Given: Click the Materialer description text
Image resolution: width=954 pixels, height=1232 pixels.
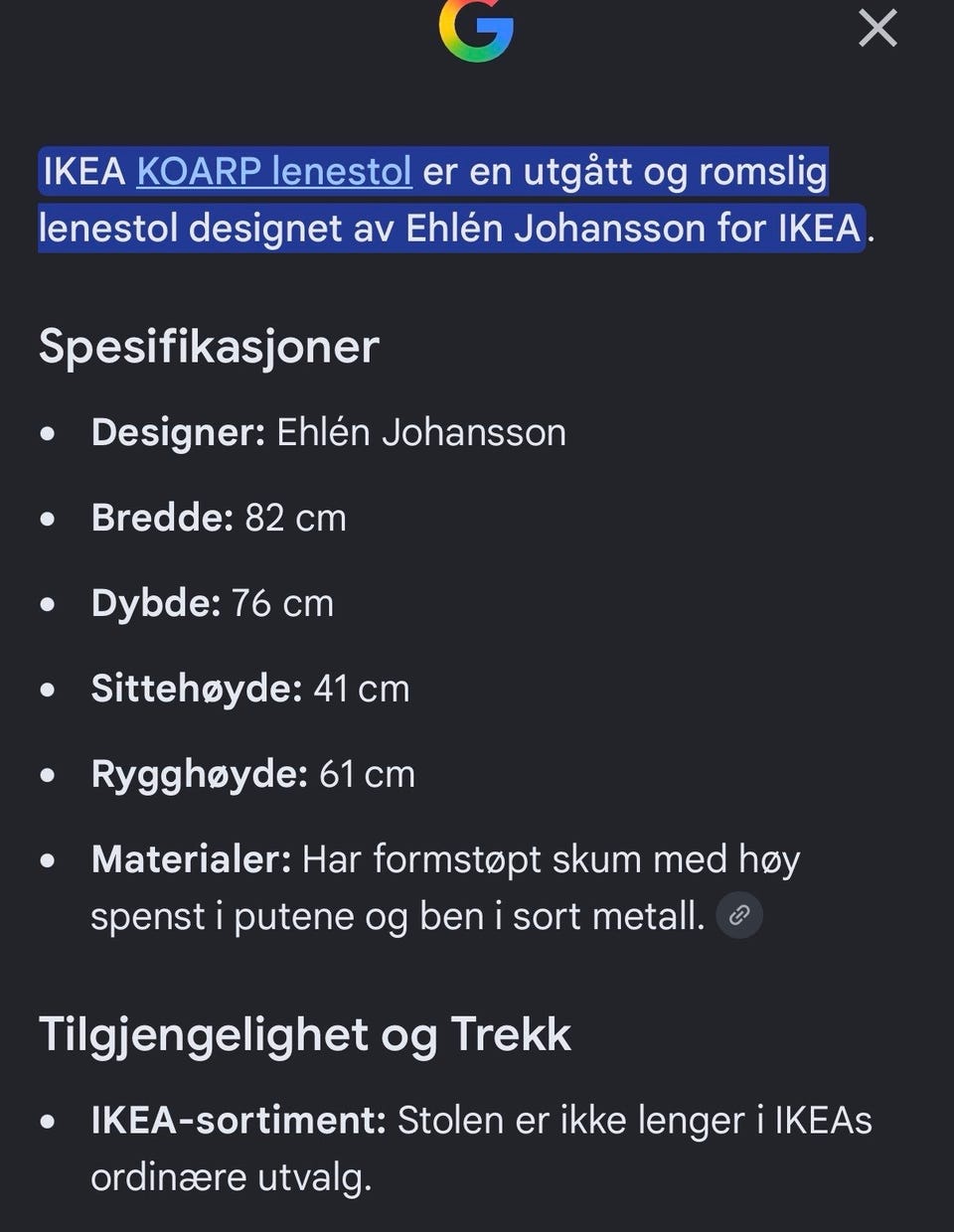Looking at the screenshot, I should pos(445,887).
